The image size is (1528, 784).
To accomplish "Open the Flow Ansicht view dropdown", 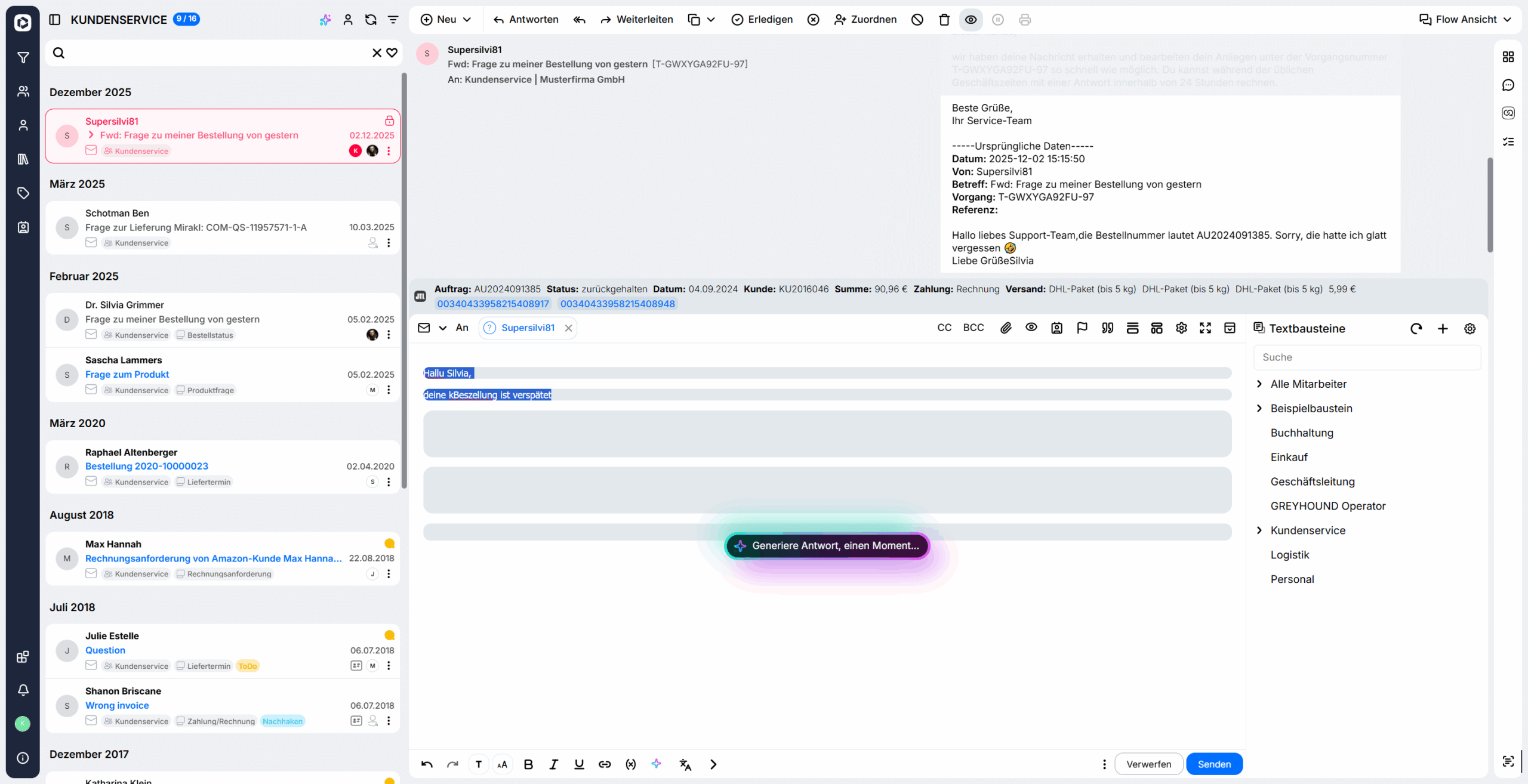I will pyautogui.click(x=1465, y=20).
